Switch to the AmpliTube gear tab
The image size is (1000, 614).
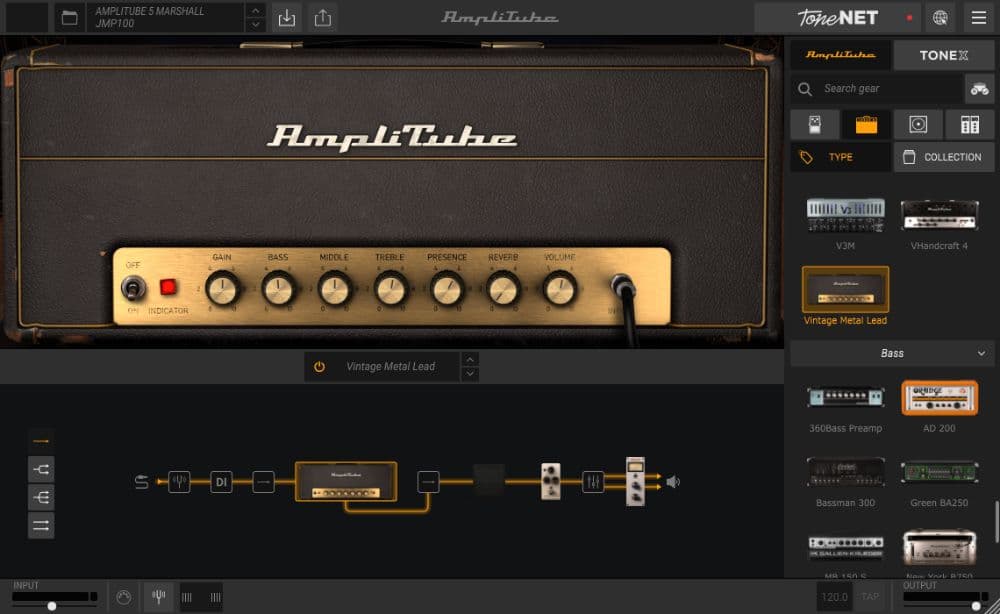(x=841, y=55)
